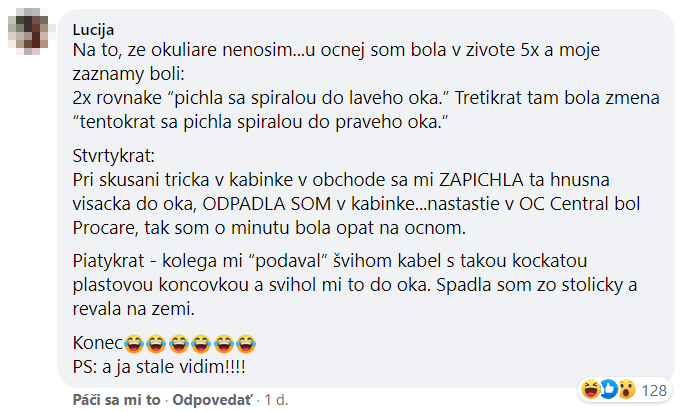Click the PS: a ja stale vidim line
The width and height of the screenshot is (696, 412).
point(159,367)
